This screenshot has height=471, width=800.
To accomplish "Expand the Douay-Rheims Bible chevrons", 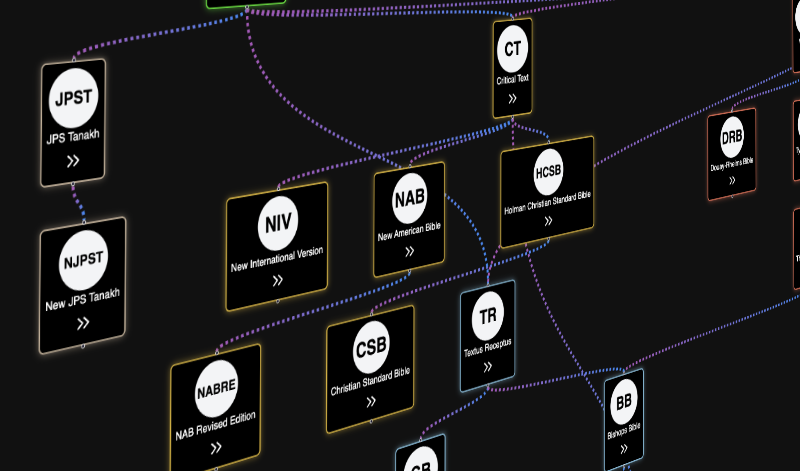I will [732, 180].
